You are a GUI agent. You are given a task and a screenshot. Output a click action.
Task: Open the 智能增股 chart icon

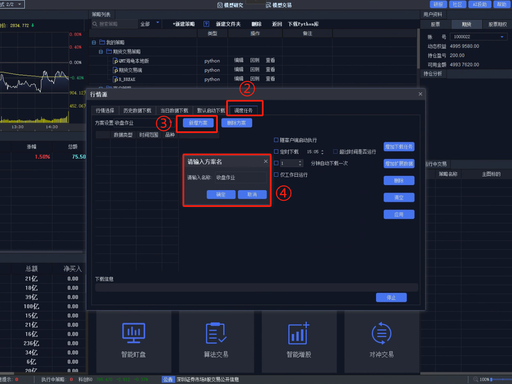coord(299,333)
